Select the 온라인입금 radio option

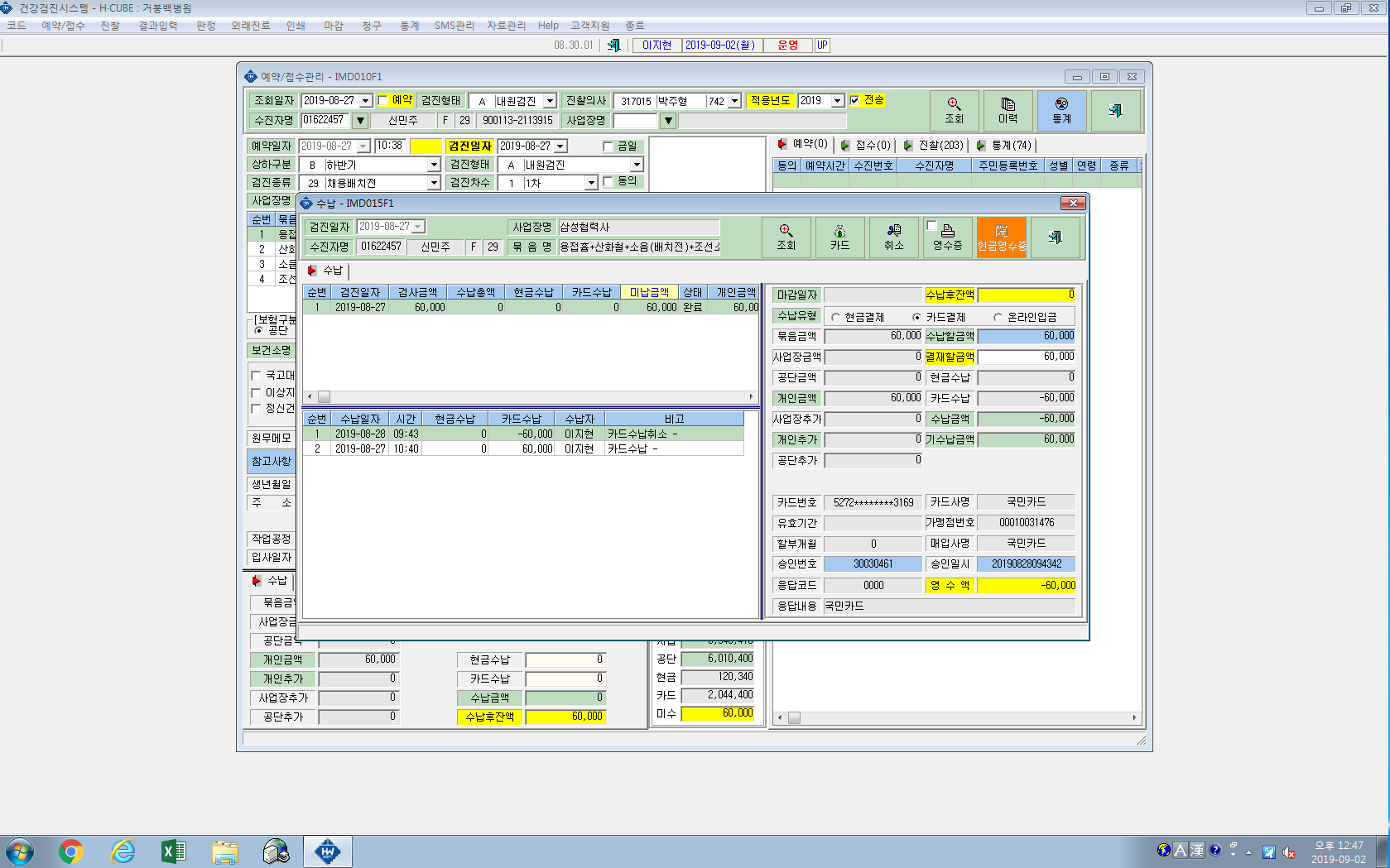pyautogui.click(x=998, y=317)
